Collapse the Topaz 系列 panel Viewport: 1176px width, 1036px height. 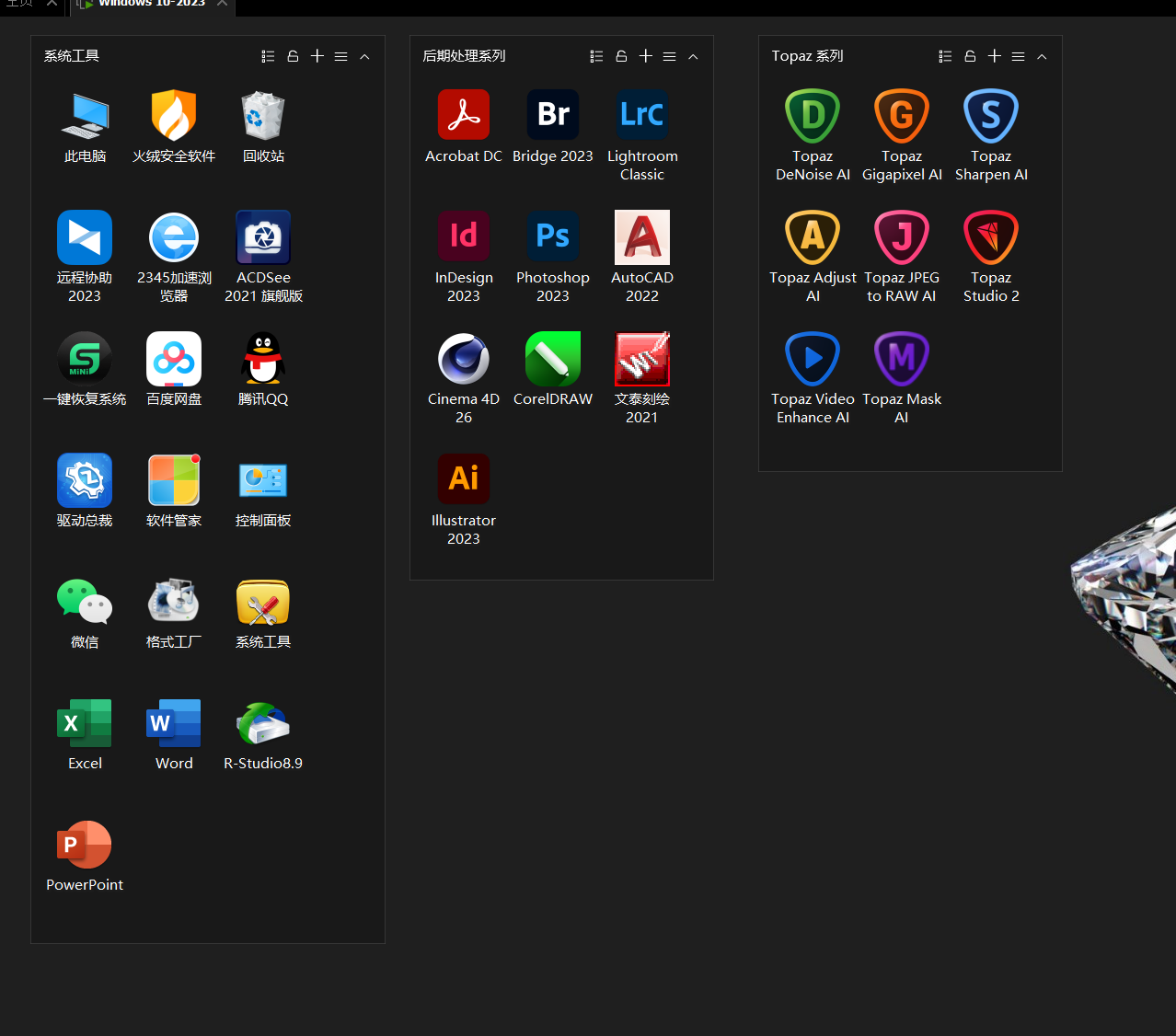click(1042, 56)
